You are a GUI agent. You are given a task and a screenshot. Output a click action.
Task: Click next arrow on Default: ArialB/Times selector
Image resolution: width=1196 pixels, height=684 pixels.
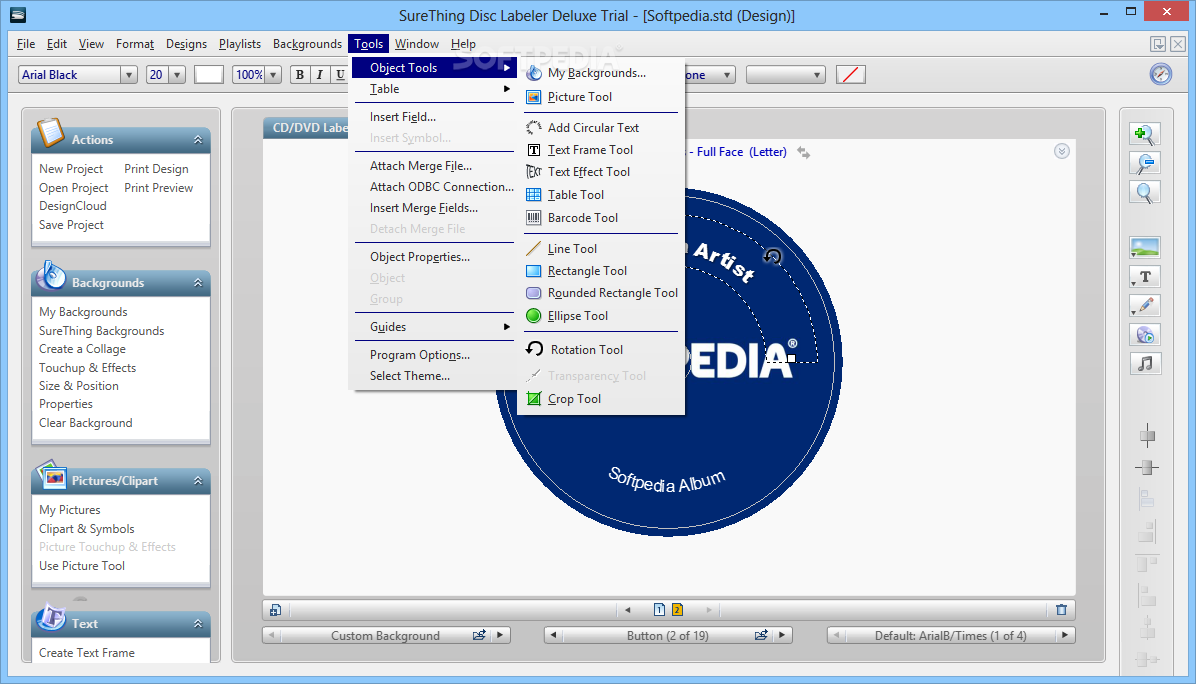1065,635
